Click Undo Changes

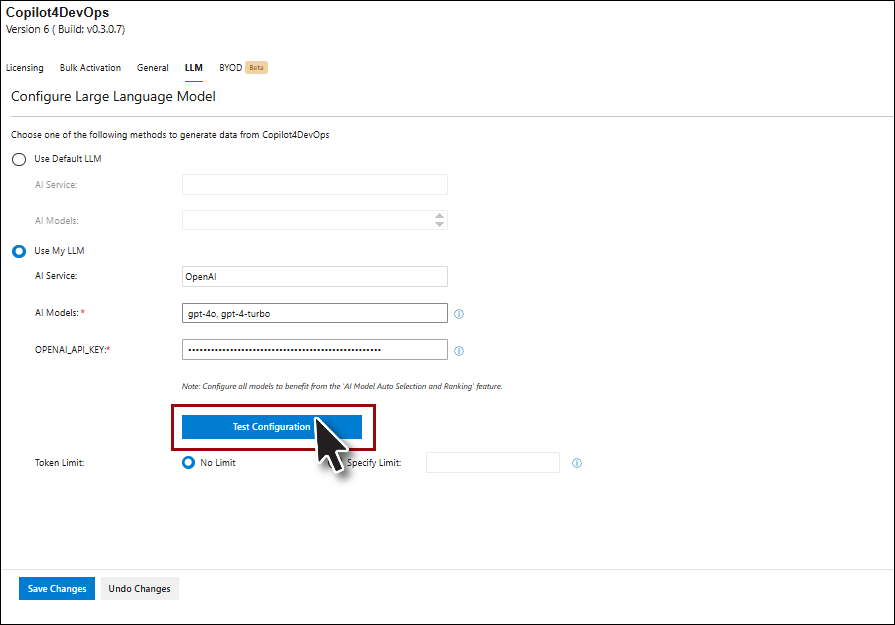tap(139, 589)
